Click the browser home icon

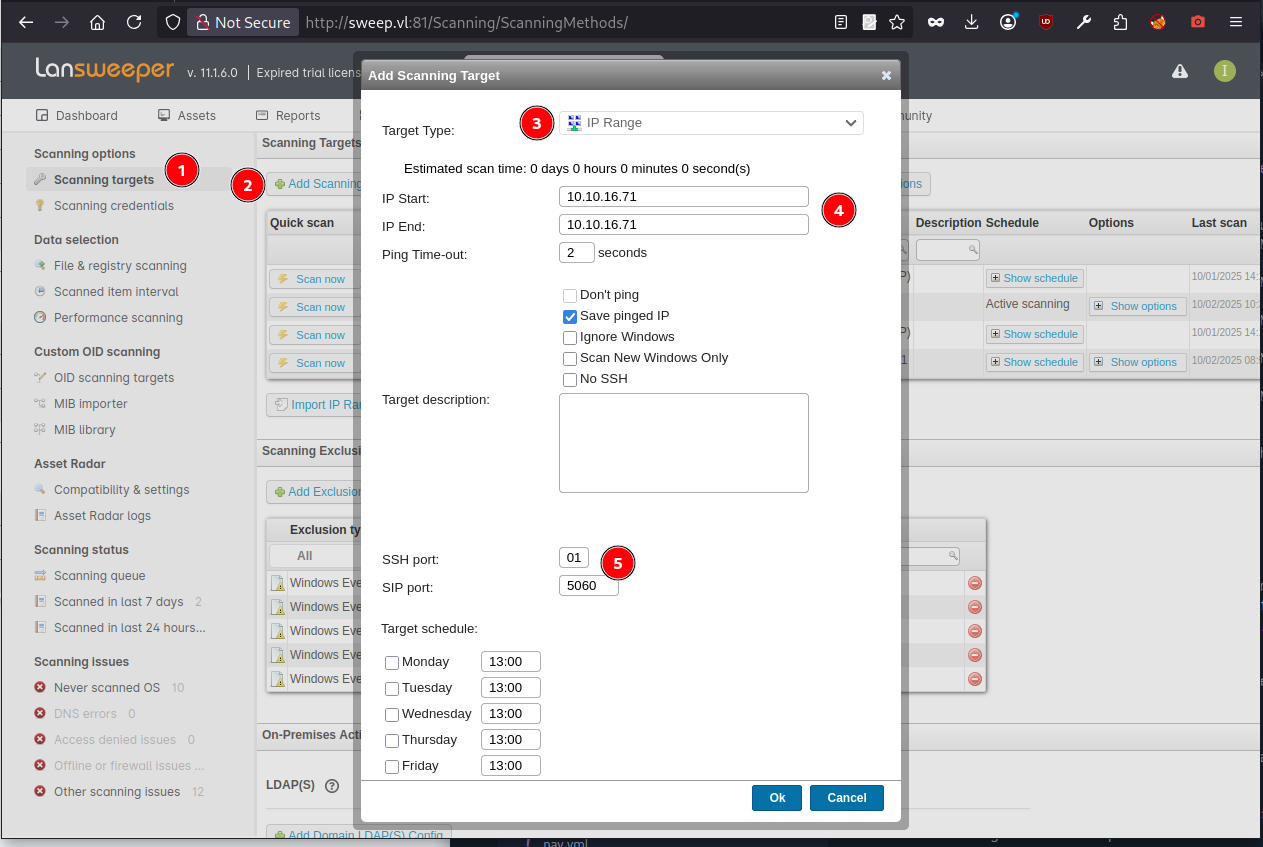pos(97,22)
